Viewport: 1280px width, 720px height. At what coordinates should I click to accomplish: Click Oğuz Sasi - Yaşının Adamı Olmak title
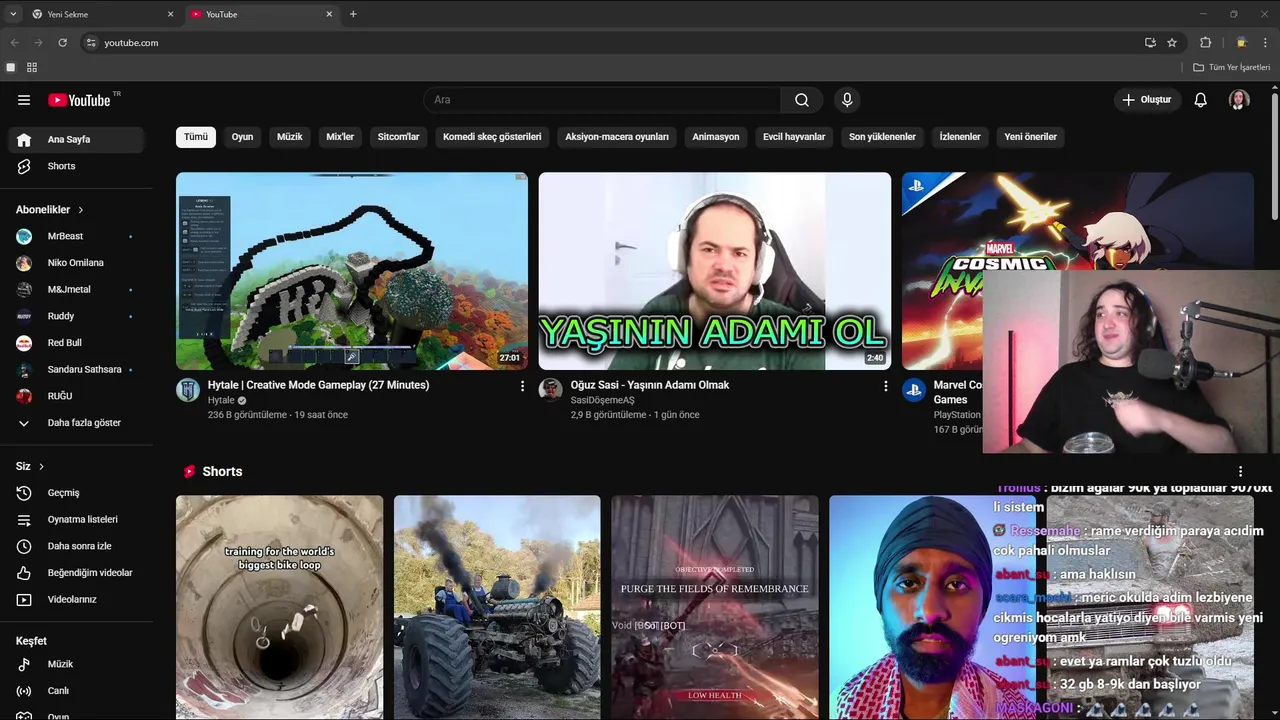click(650, 385)
